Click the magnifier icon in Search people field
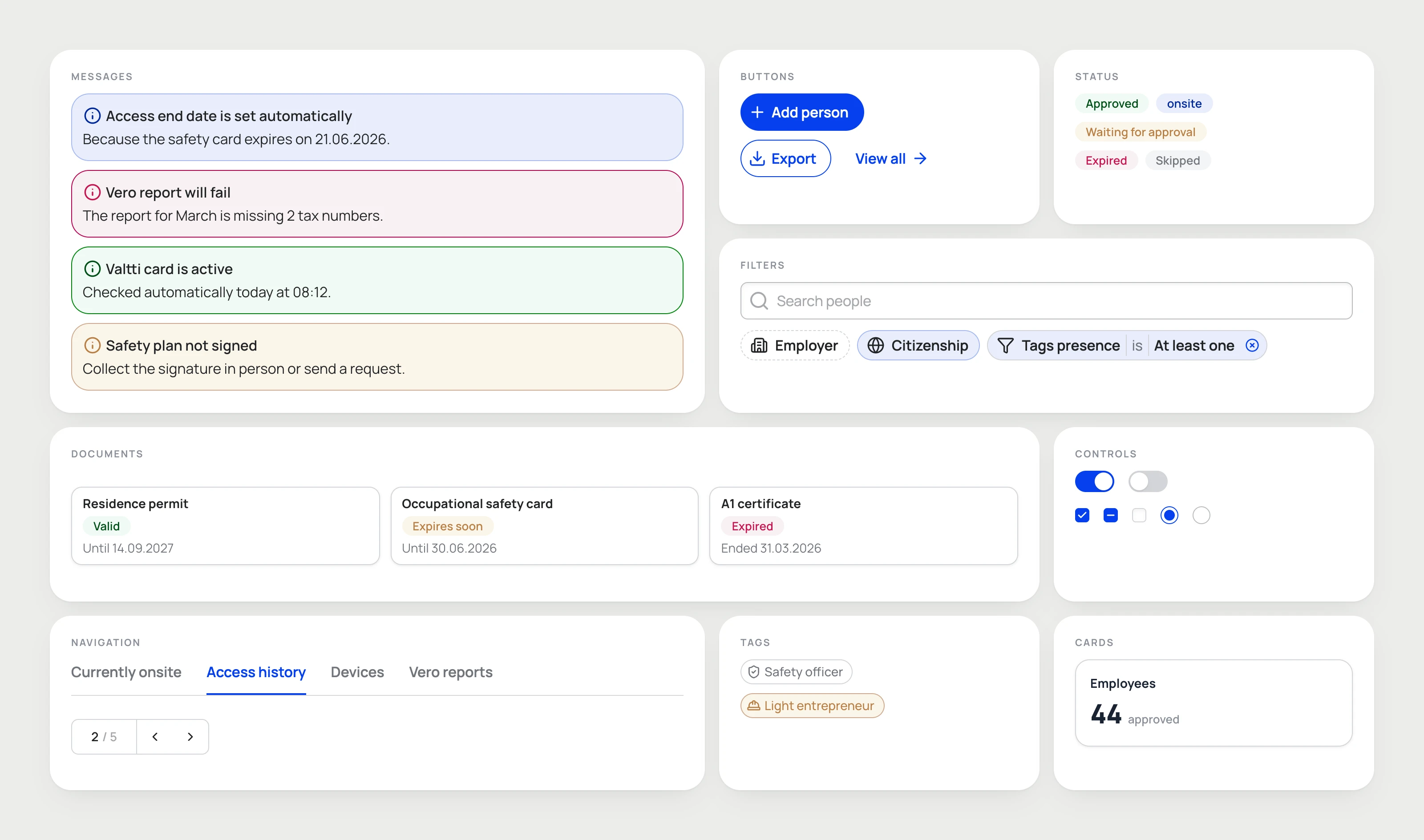This screenshot has height=840, width=1424. (x=759, y=301)
